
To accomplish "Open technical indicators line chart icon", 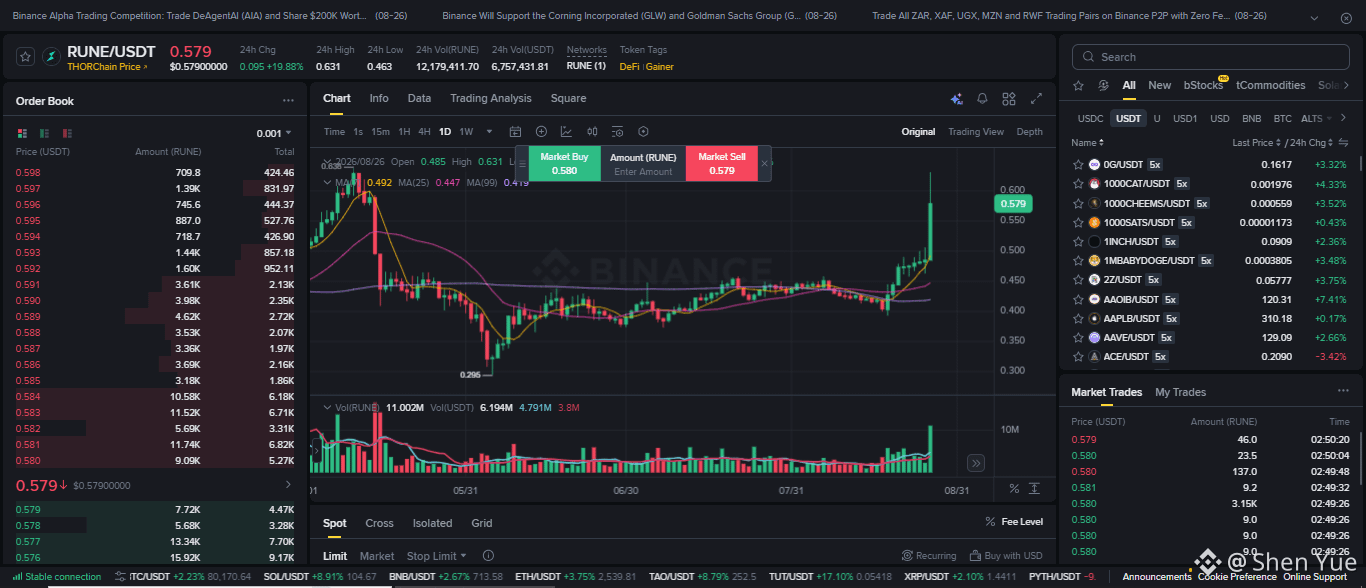I will tap(566, 131).
